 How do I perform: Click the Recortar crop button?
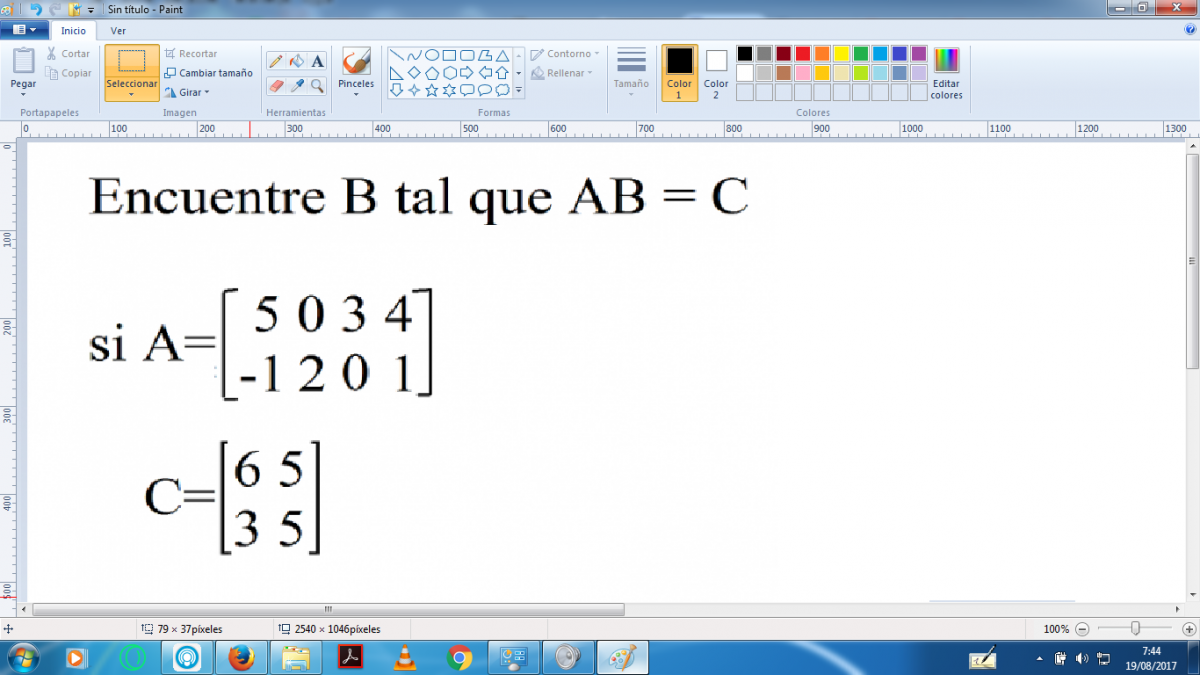[190, 54]
